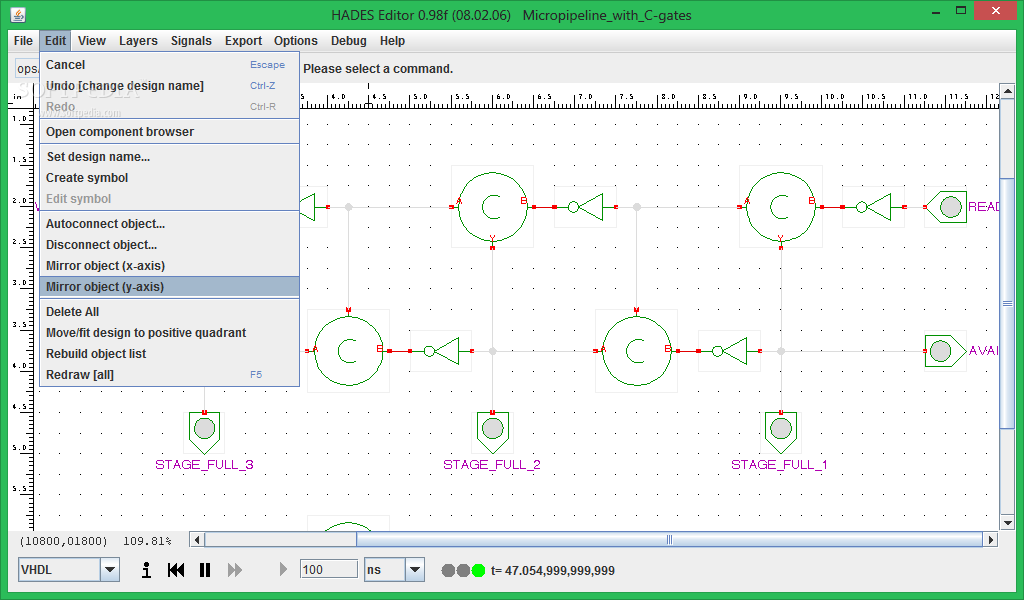
Task: Click the simulation time step field
Action: click(x=328, y=569)
